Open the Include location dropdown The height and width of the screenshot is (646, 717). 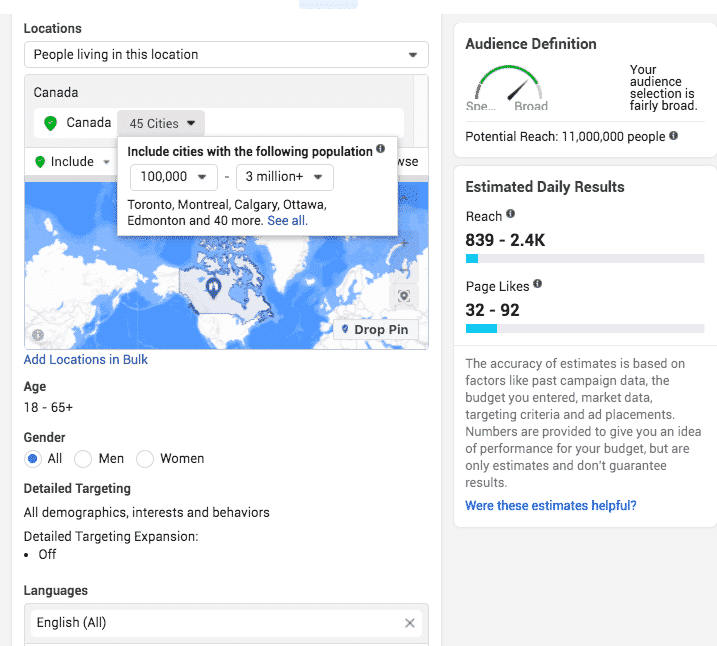72,162
